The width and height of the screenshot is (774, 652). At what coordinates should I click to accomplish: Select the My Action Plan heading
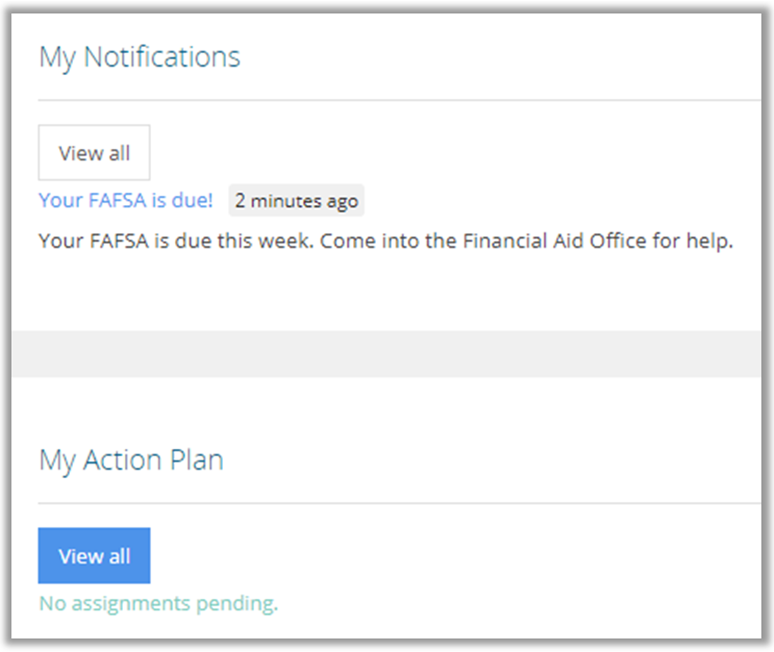[131, 460]
